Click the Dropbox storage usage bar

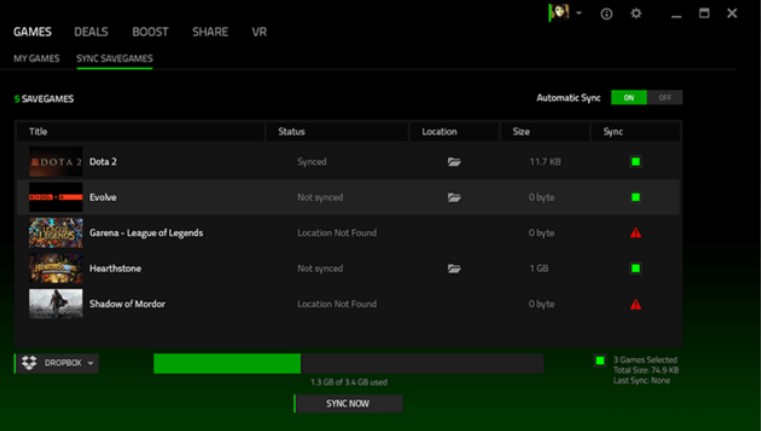[348, 364]
